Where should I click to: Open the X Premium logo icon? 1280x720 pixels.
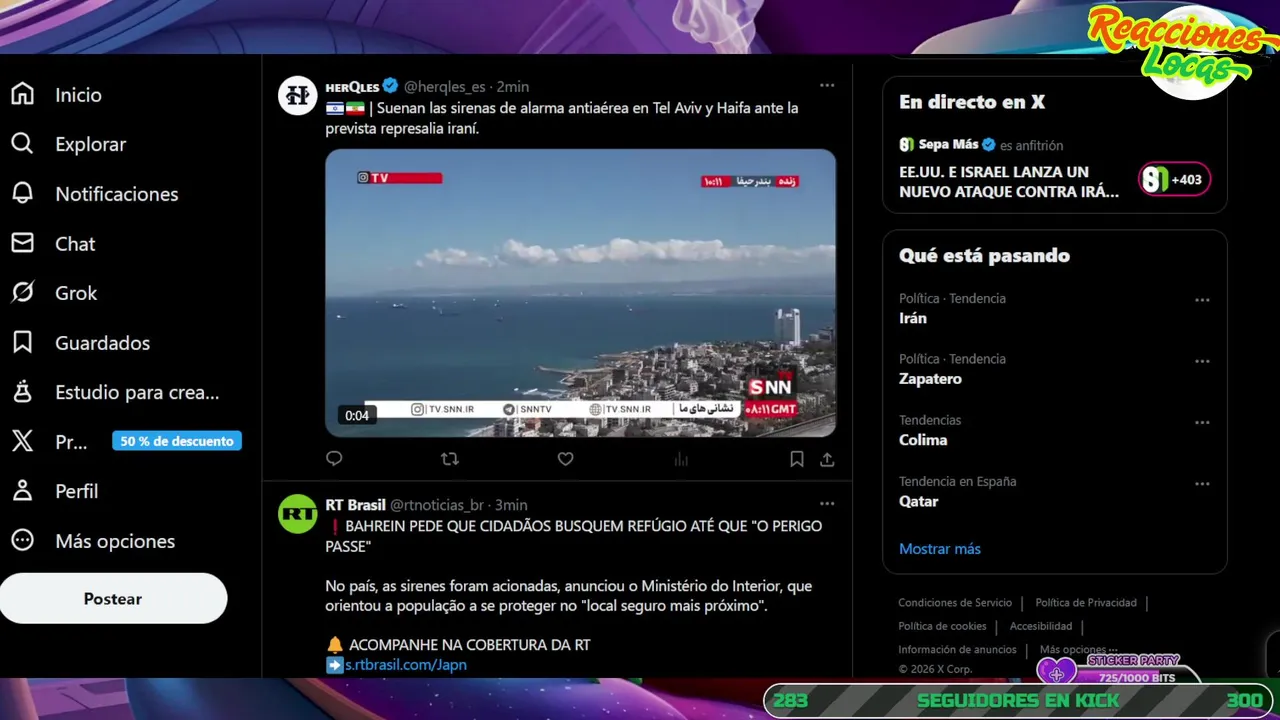click(22, 441)
